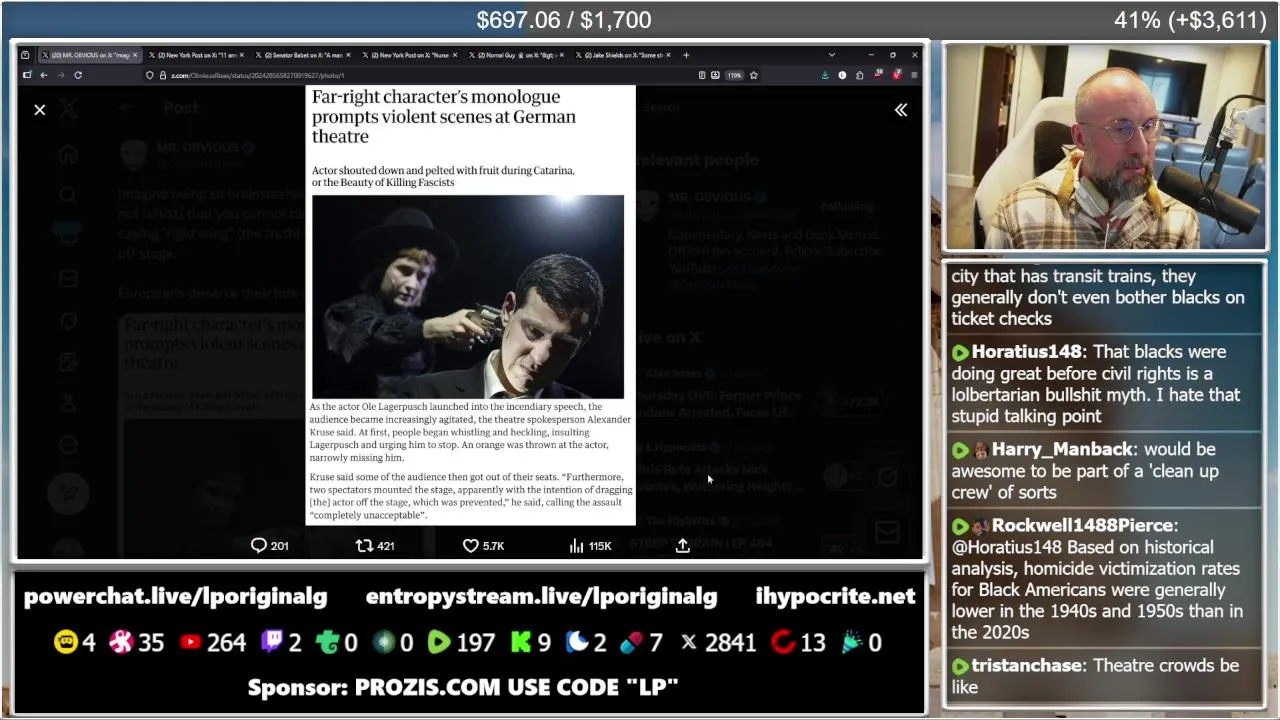Image resolution: width=1280 pixels, height=720 pixels.
Task: Close the X photo viewer overlay
Action: (x=40, y=110)
